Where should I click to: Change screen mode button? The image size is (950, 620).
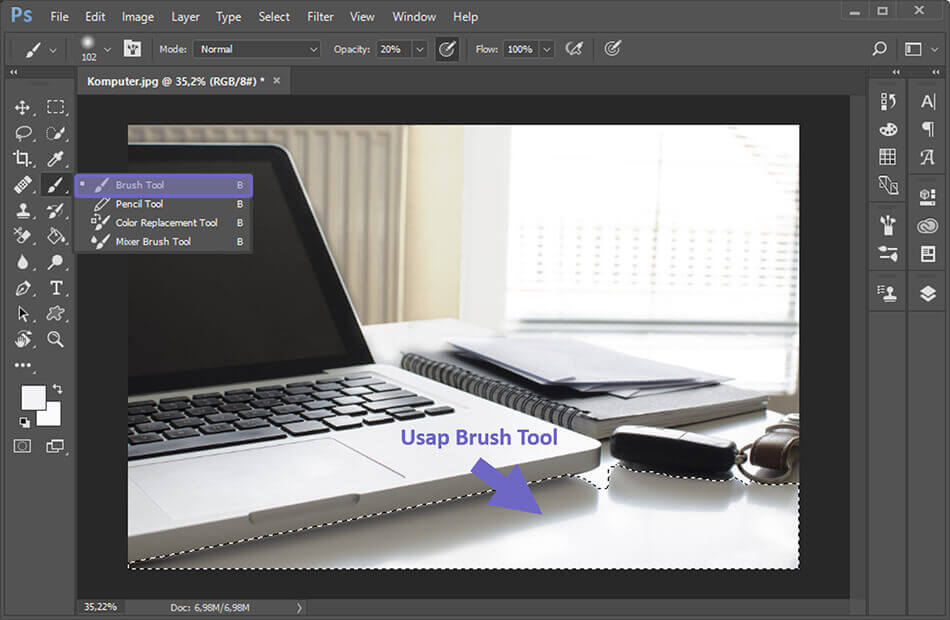[55, 447]
